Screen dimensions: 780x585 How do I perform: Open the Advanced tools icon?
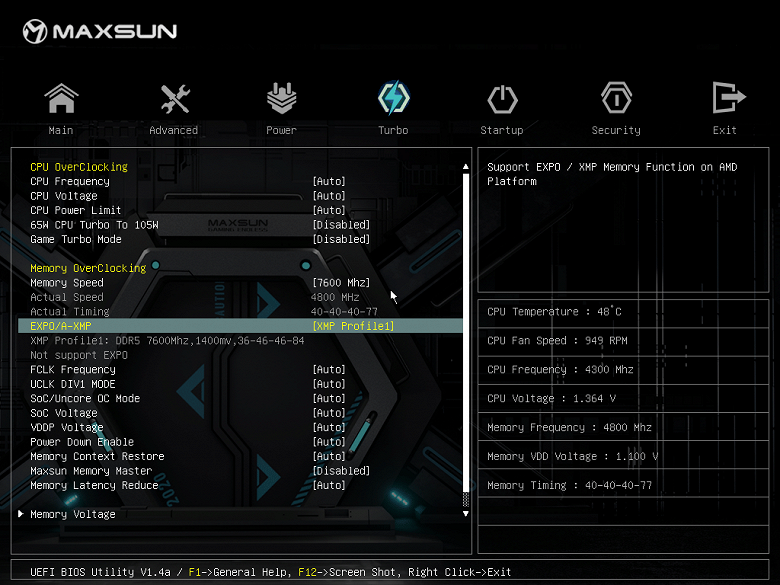[175, 98]
